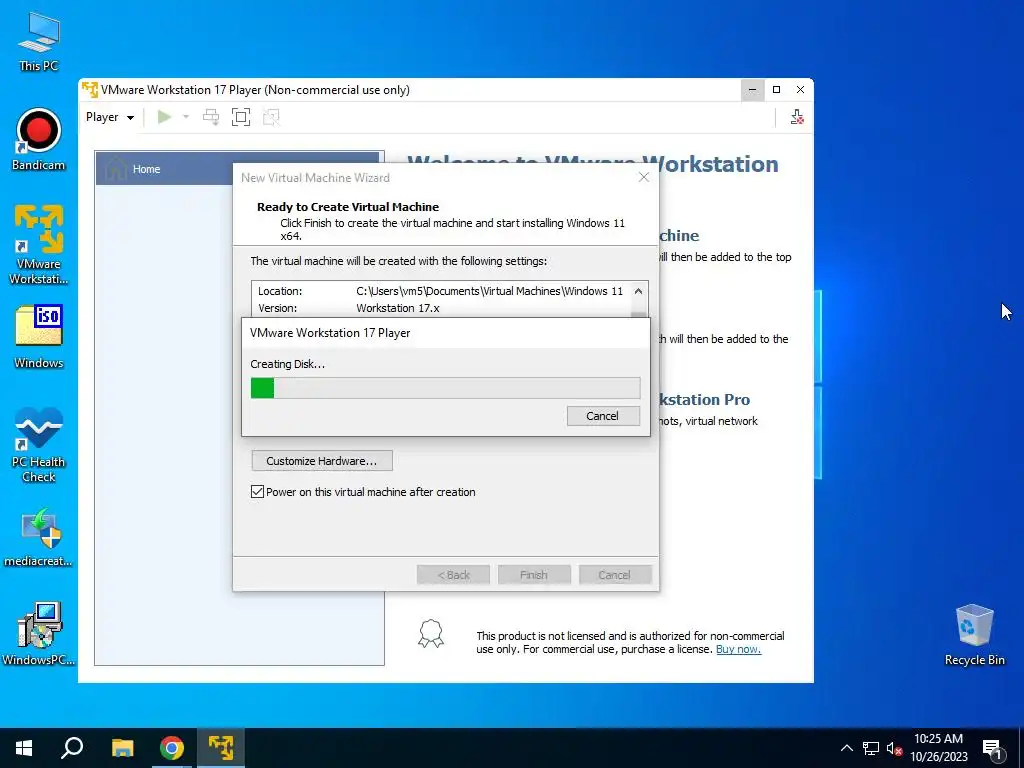Open notification center icon
Image resolution: width=1024 pixels, height=768 pixels.
click(993, 748)
